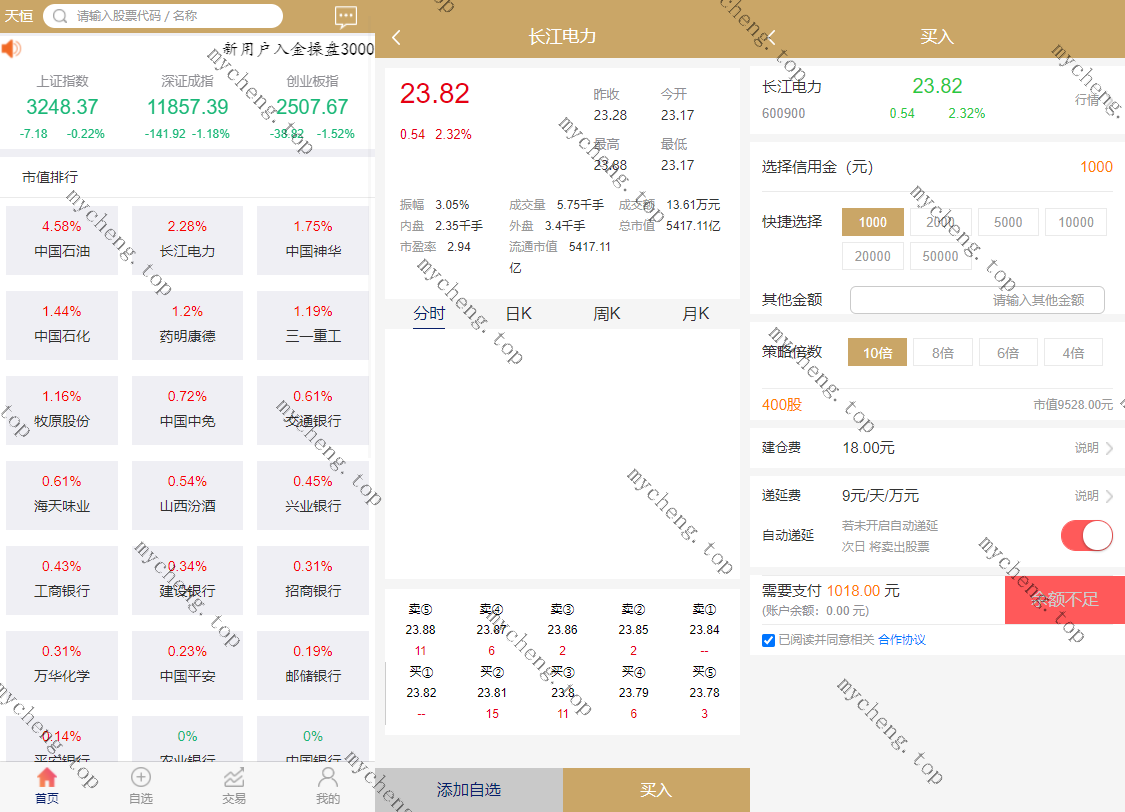Open the 招商银行 stock tile

click(x=313, y=580)
